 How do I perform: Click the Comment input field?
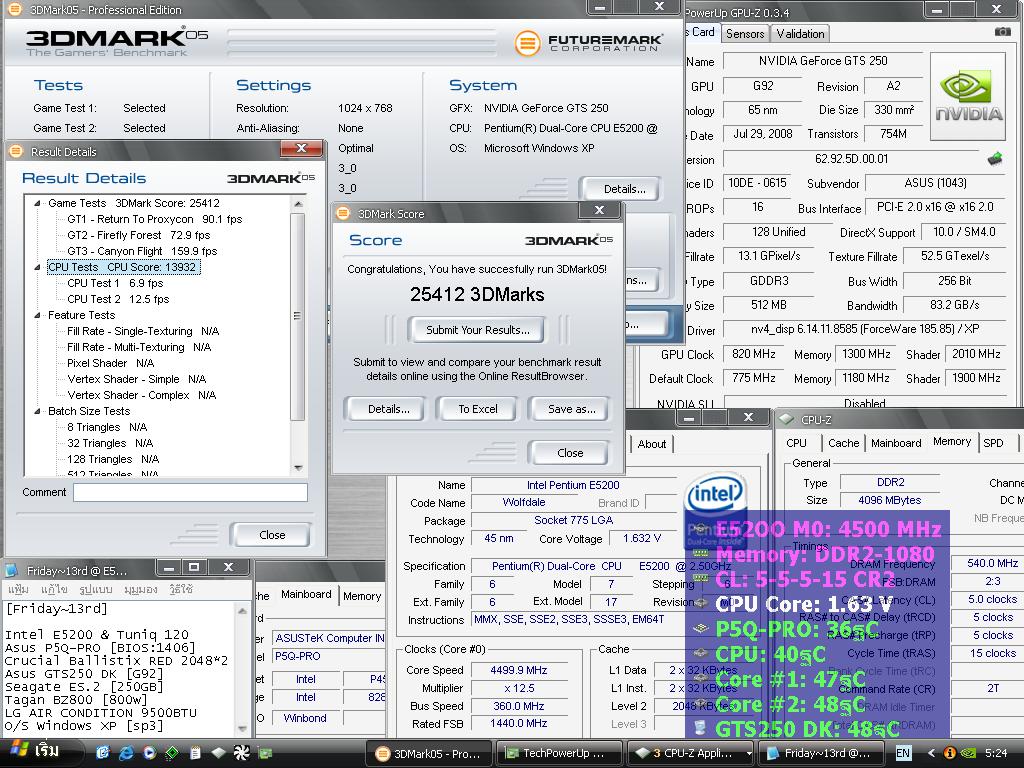(x=190, y=492)
